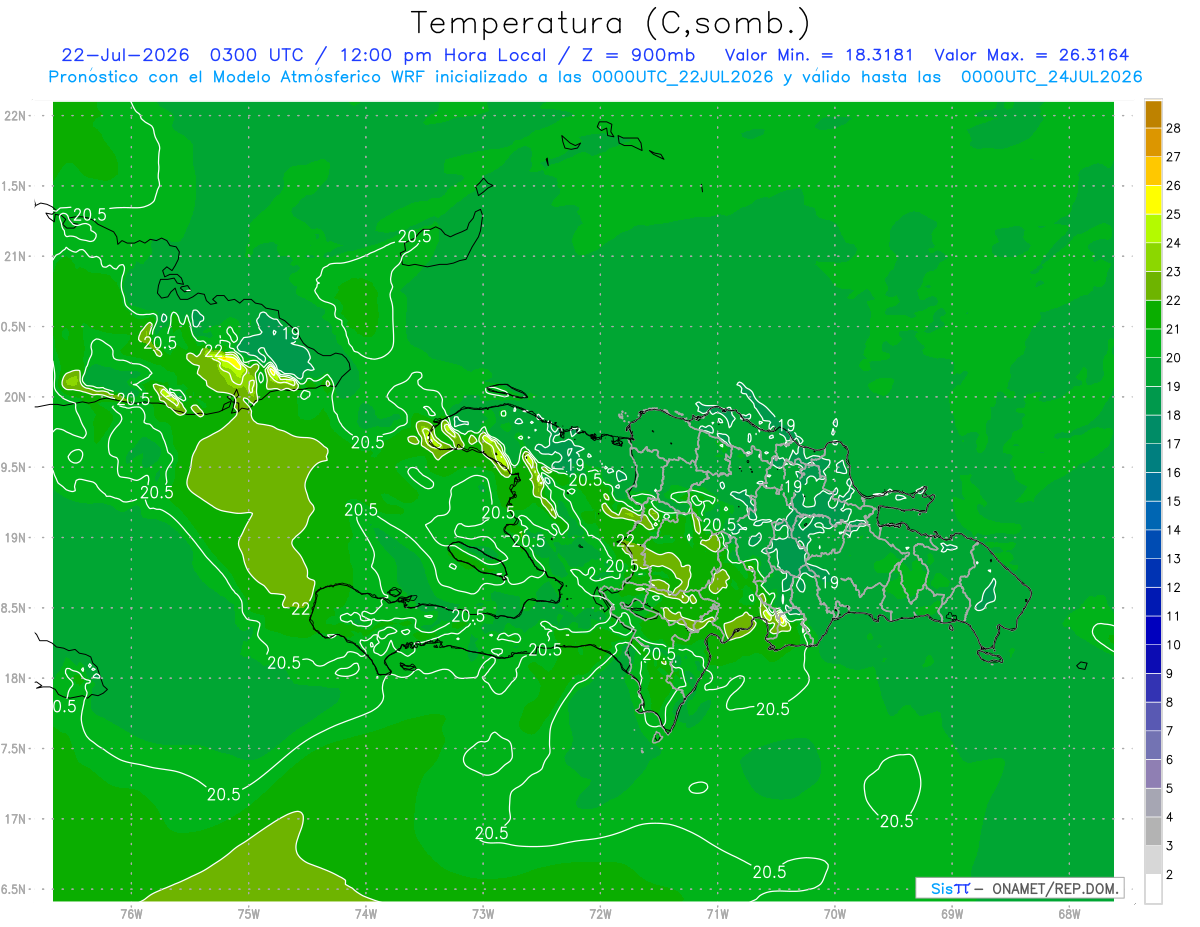Click the 'Temperatura (C,somb.)' chart title

click(x=611, y=23)
